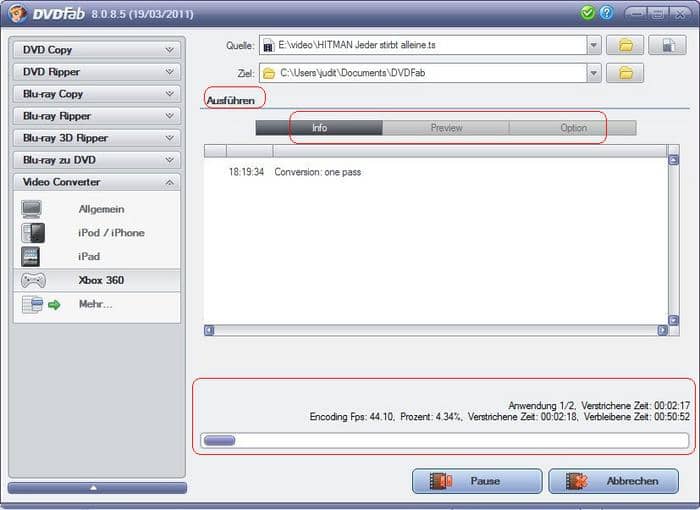Select the Allgemein monitor icon

pyautogui.click(x=32, y=209)
